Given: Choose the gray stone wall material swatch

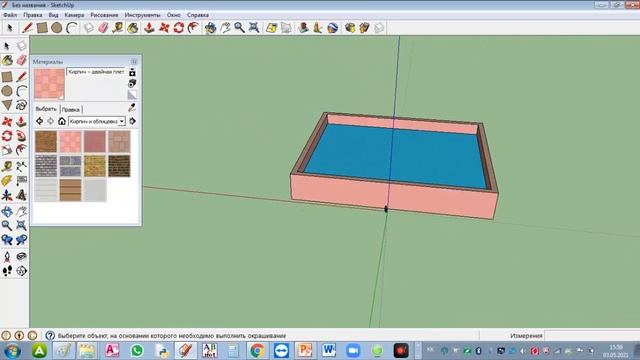Looking at the screenshot, I should 46,166.
